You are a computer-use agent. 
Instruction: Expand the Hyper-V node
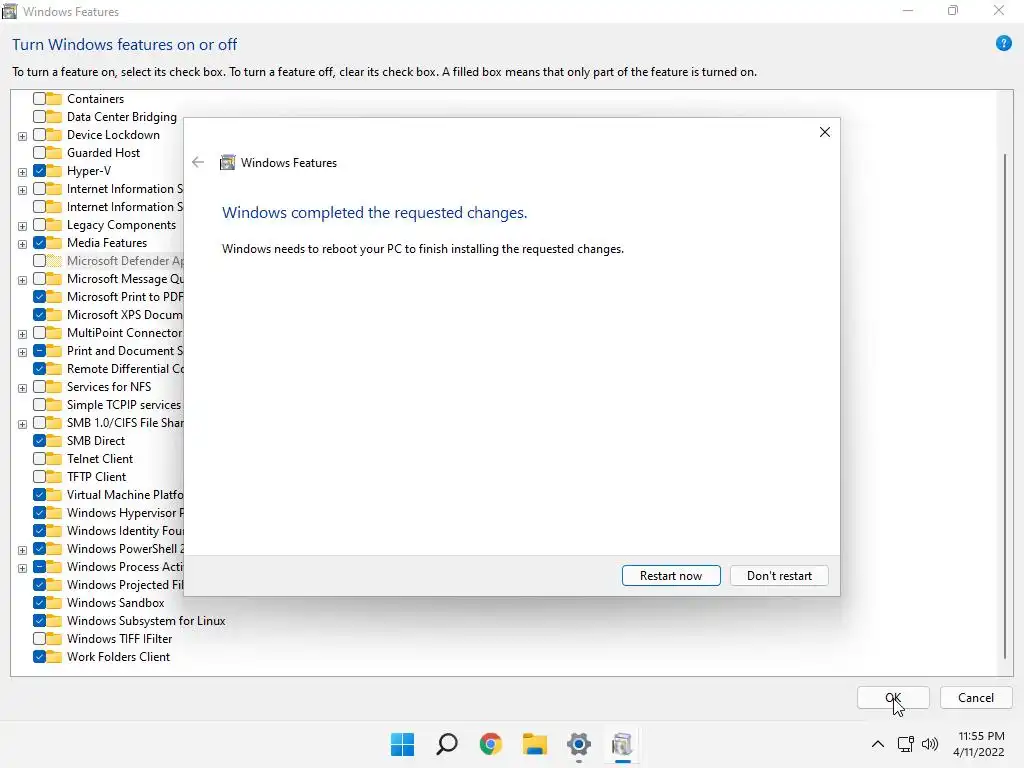coord(22,172)
